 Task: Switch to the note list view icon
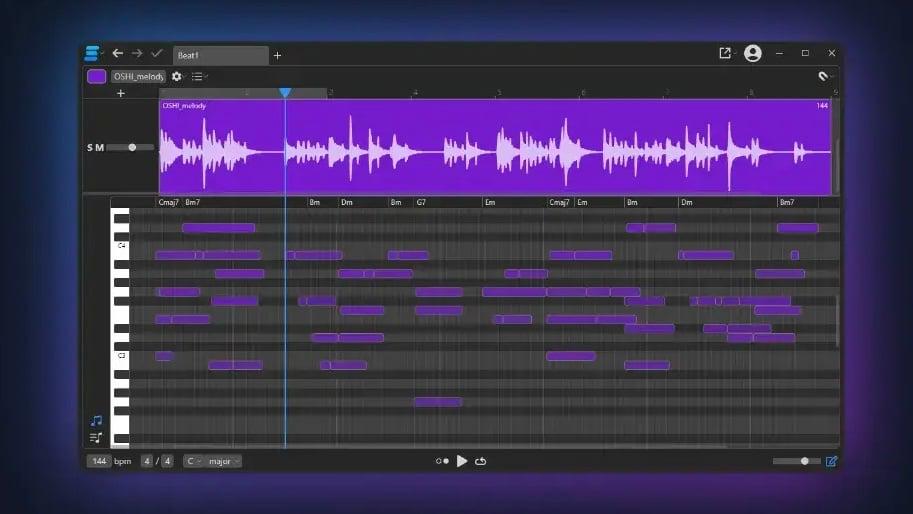96,438
